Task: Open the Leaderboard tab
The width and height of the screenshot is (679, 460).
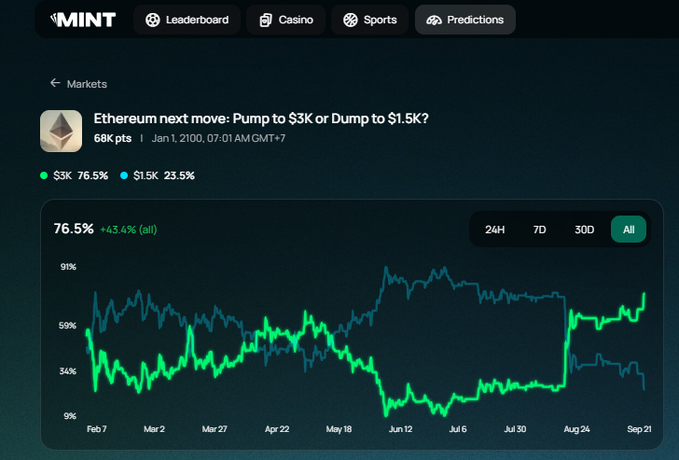Action: (x=187, y=20)
